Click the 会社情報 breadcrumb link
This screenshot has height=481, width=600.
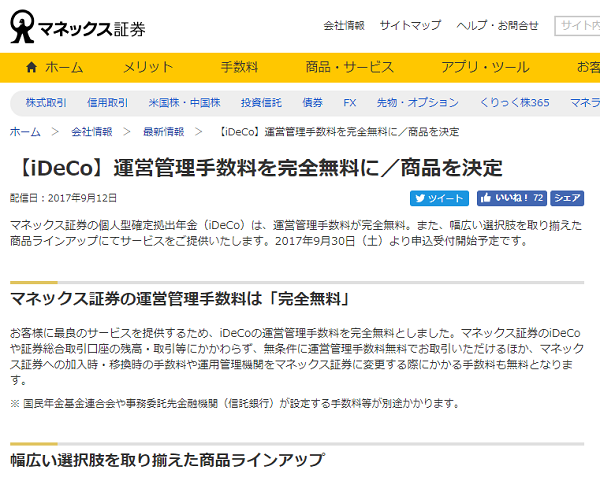[92, 132]
